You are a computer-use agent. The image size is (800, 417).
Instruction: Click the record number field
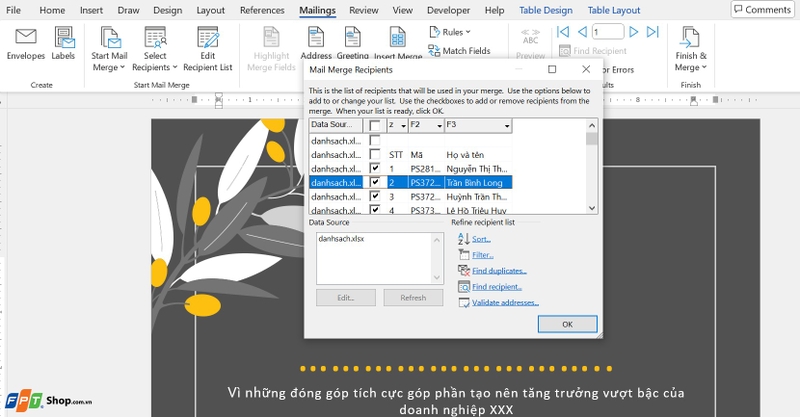coord(608,32)
